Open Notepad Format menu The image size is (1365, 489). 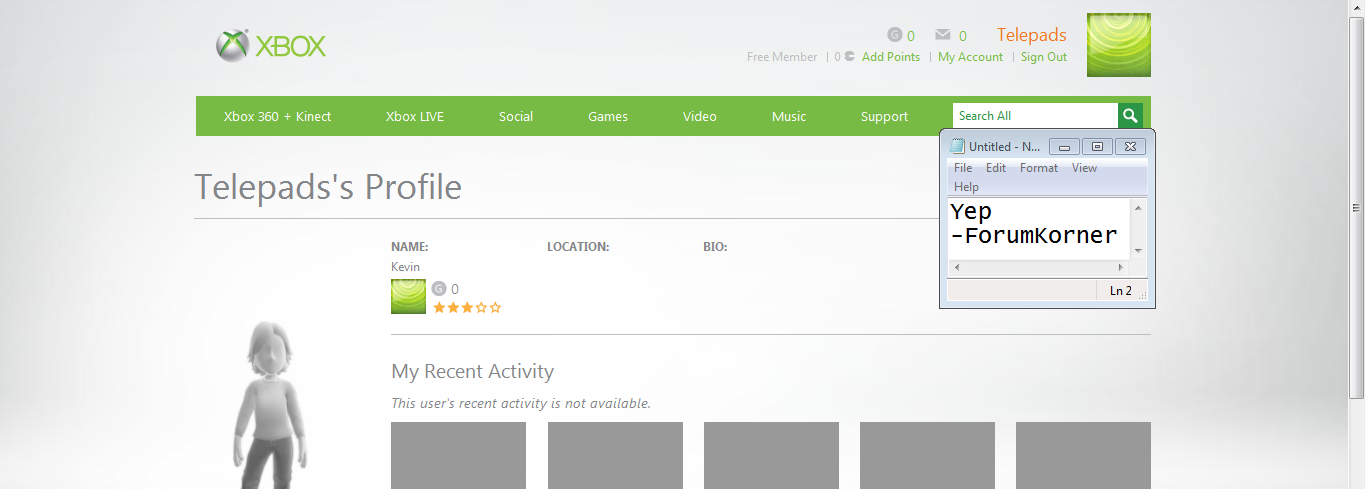(x=1039, y=168)
